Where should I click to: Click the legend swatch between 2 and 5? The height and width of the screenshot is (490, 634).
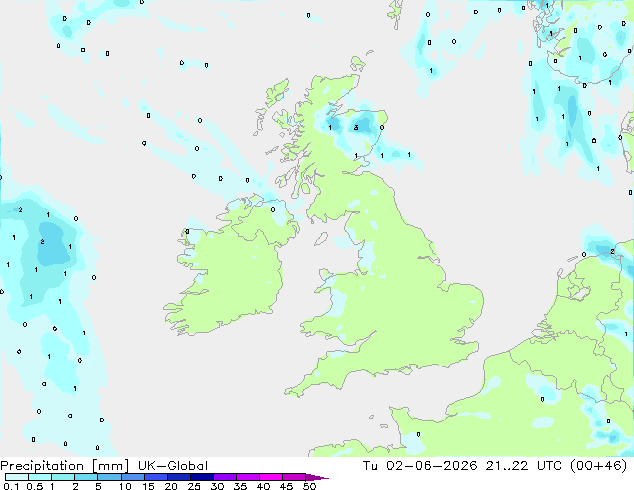coord(86,477)
